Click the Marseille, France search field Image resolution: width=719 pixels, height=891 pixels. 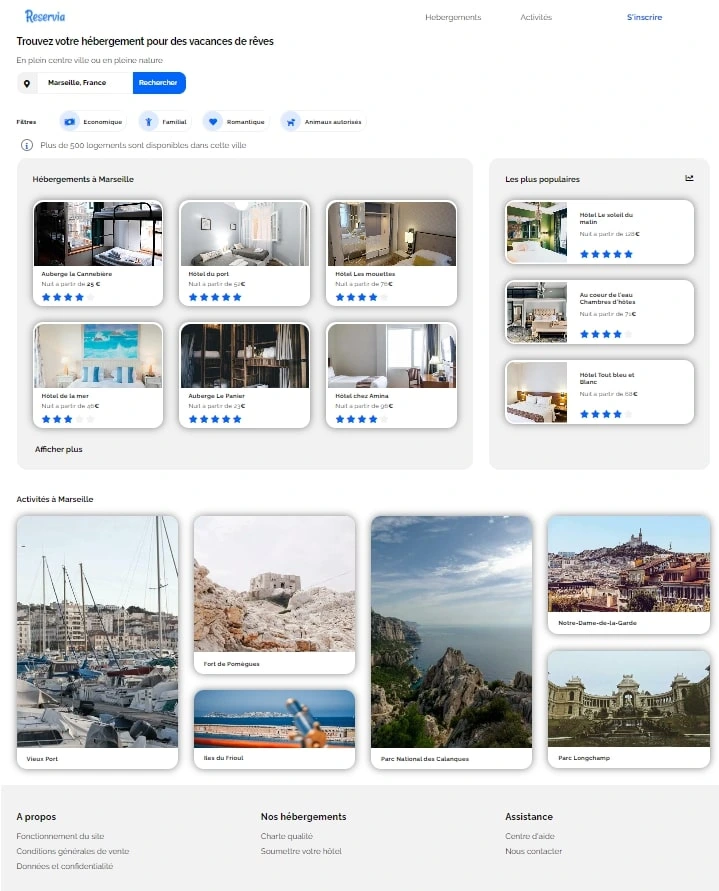(x=84, y=83)
